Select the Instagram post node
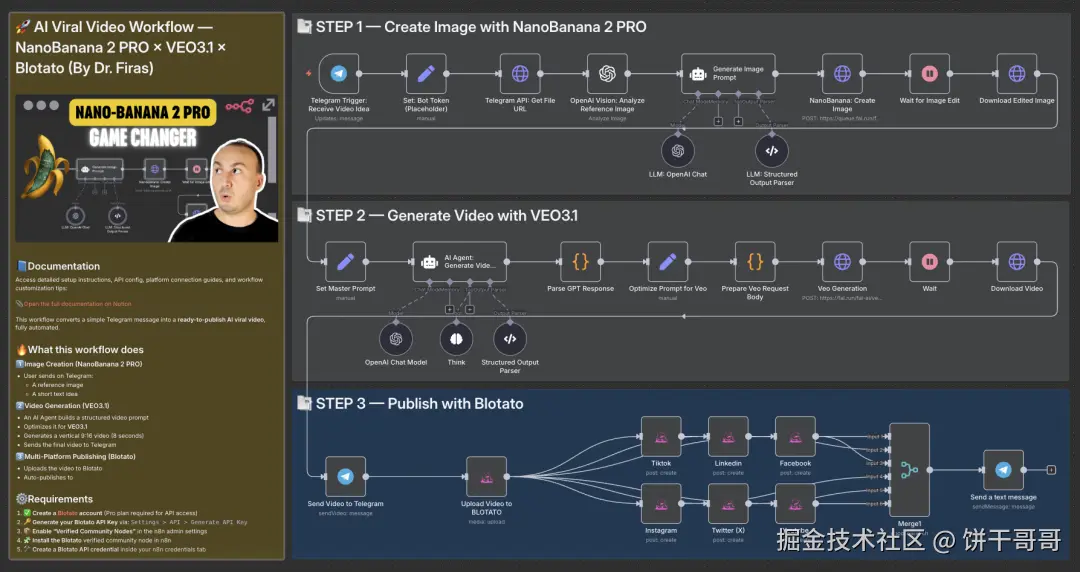 (661, 504)
